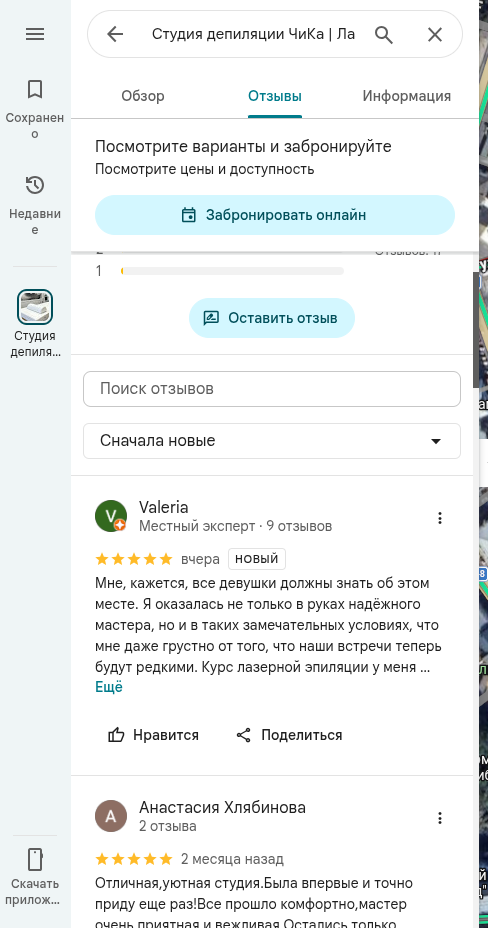The width and height of the screenshot is (488, 928).
Task: Click the Оставить отзыв button
Action: [x=272, y=318]
